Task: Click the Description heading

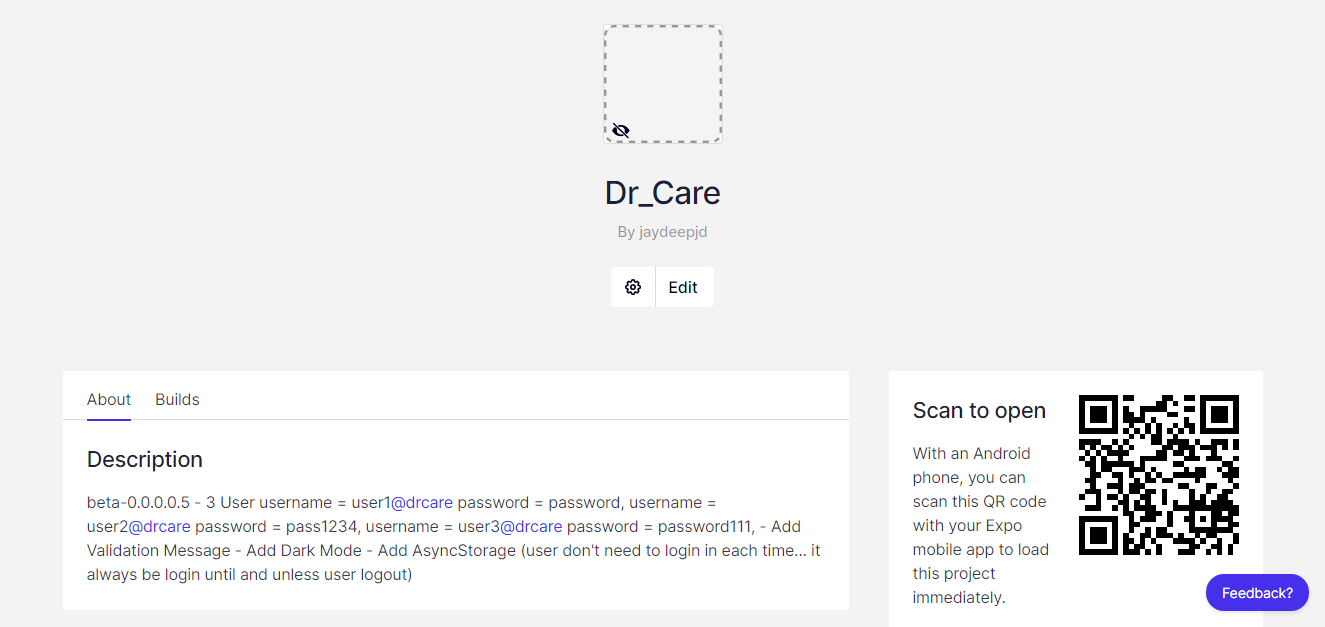Action: [x=145, y=459]
